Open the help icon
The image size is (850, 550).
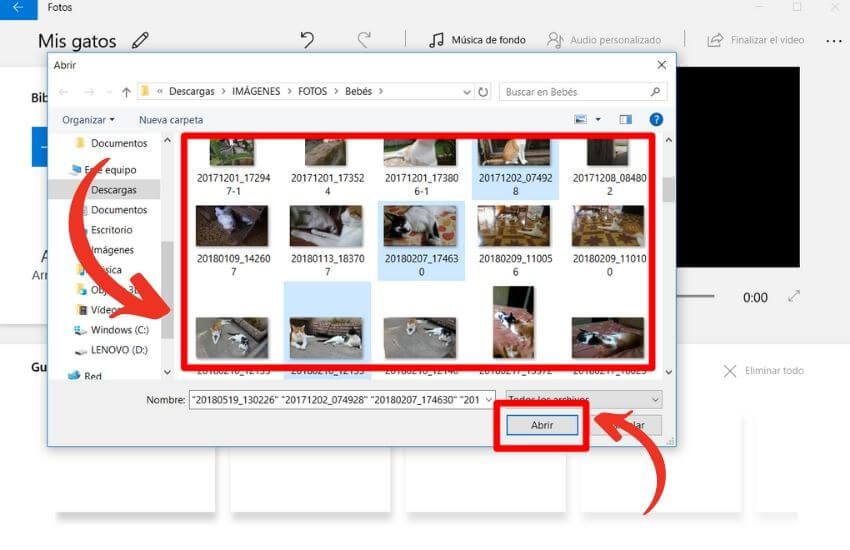656,119
